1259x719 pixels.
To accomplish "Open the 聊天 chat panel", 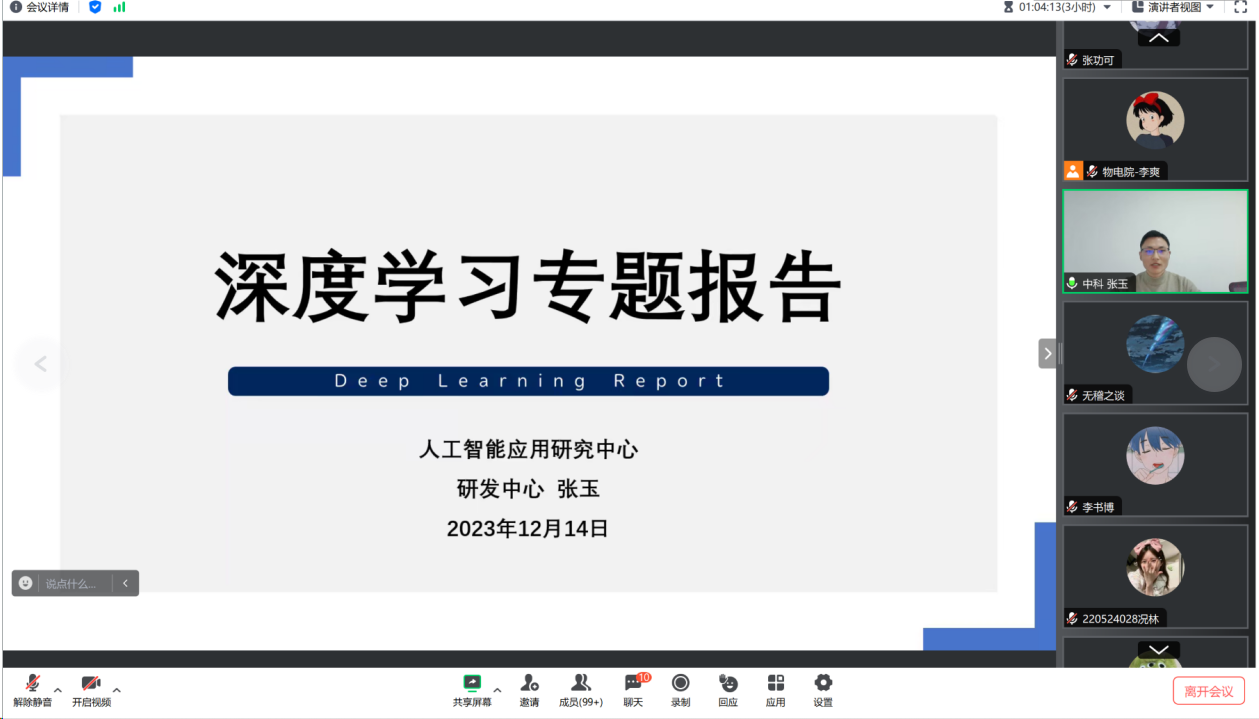I will pyautogui.click(x=633, y=684).
